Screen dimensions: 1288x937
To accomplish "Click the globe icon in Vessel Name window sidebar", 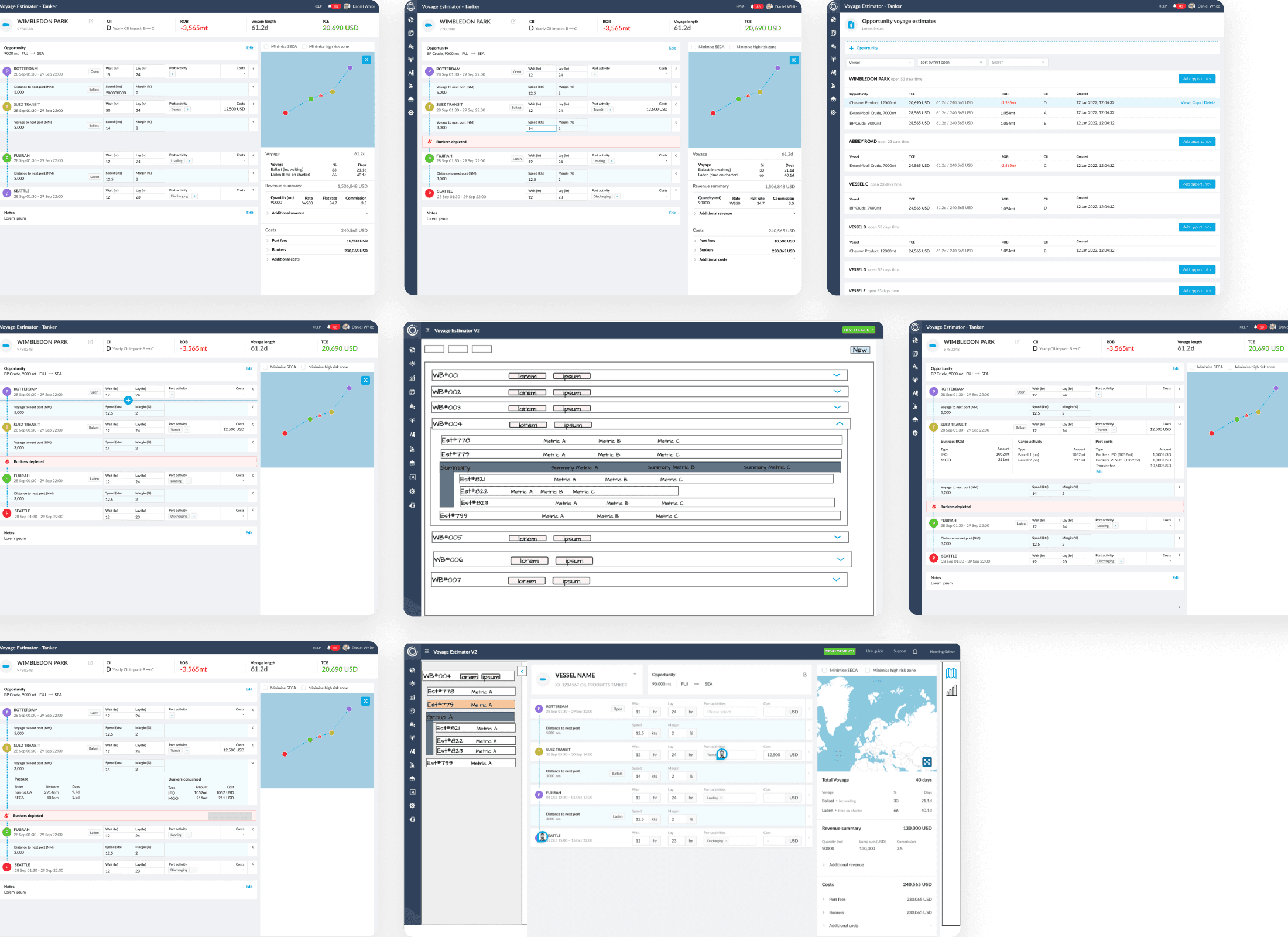I will [x=412, y=670].
